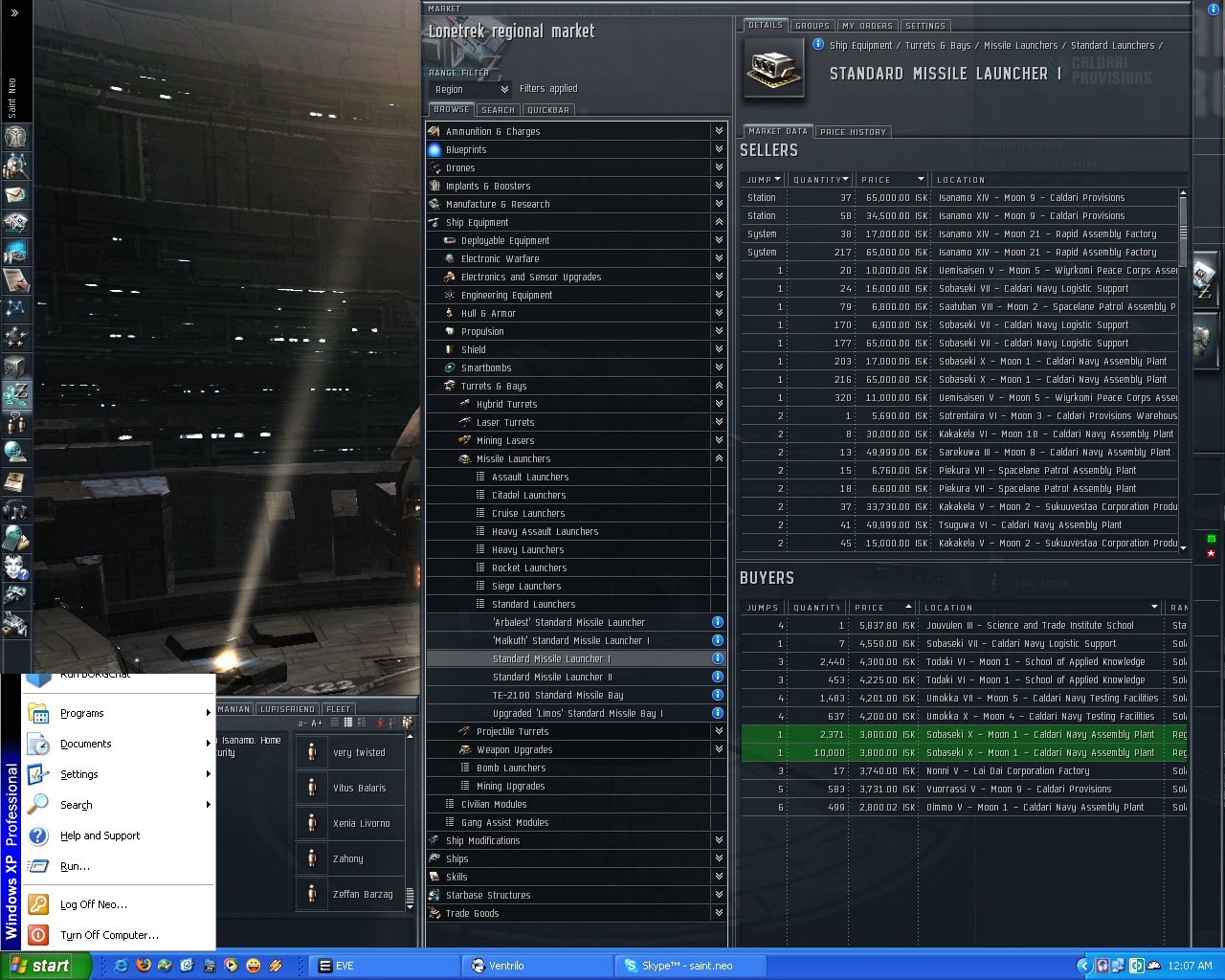Click the sellers list scroll-down arrow
The width and height of the screenshot is (1225, 980).
click(1183, 548)
